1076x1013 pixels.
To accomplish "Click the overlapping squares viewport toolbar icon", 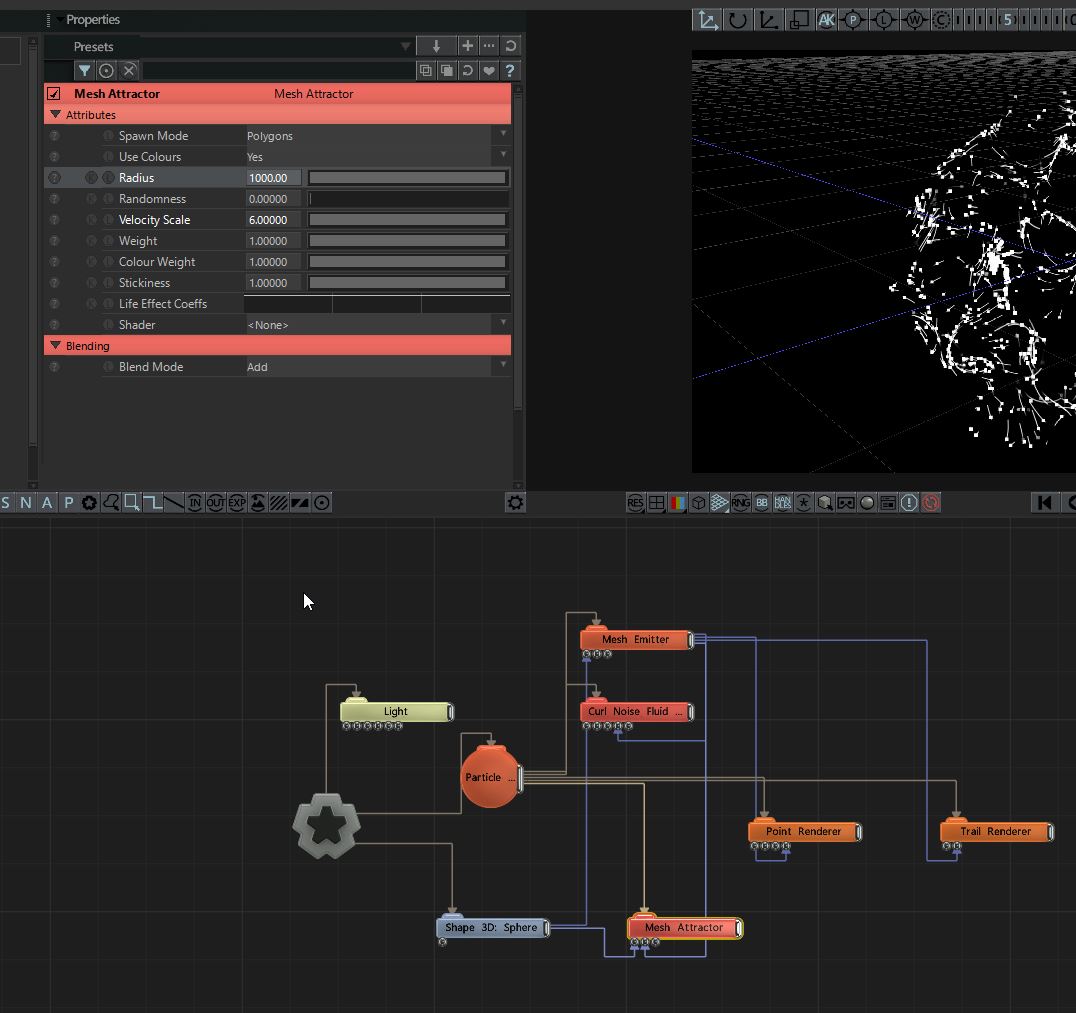I will click(799, 20).
